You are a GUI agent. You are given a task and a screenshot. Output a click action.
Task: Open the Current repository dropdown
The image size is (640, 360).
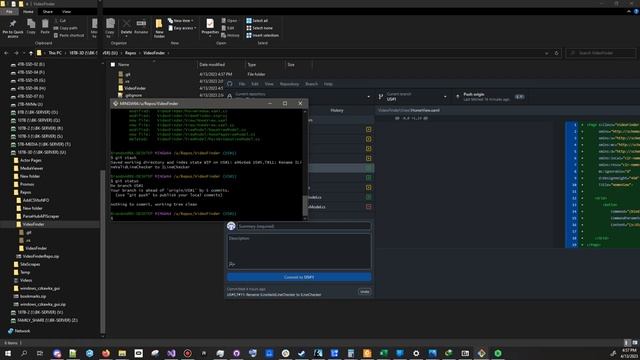300,97
